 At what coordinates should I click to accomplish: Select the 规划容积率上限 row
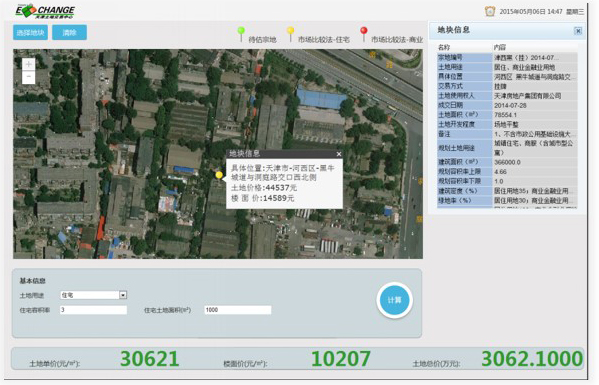click(507, 171)
